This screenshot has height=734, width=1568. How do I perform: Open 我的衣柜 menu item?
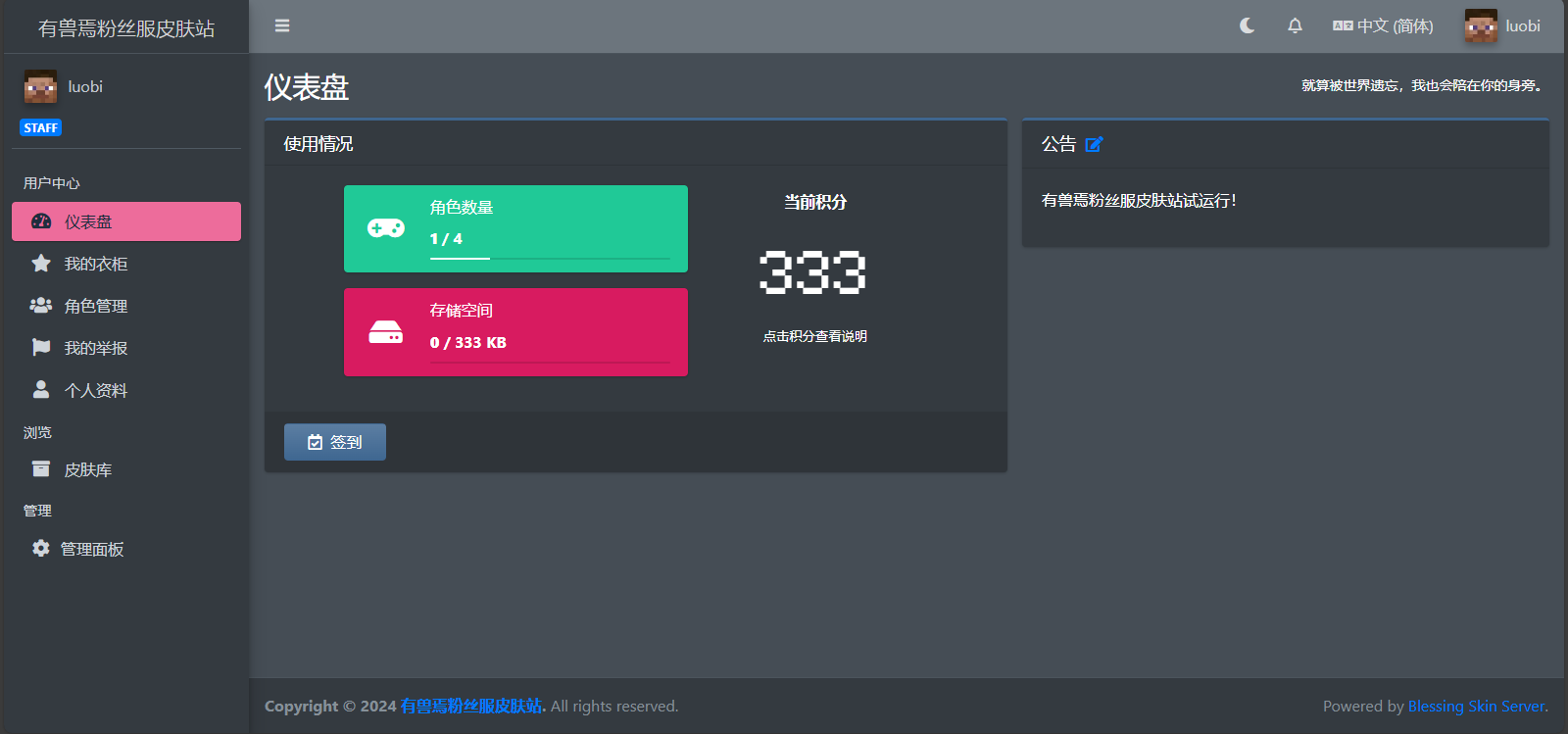click(126, 264)
